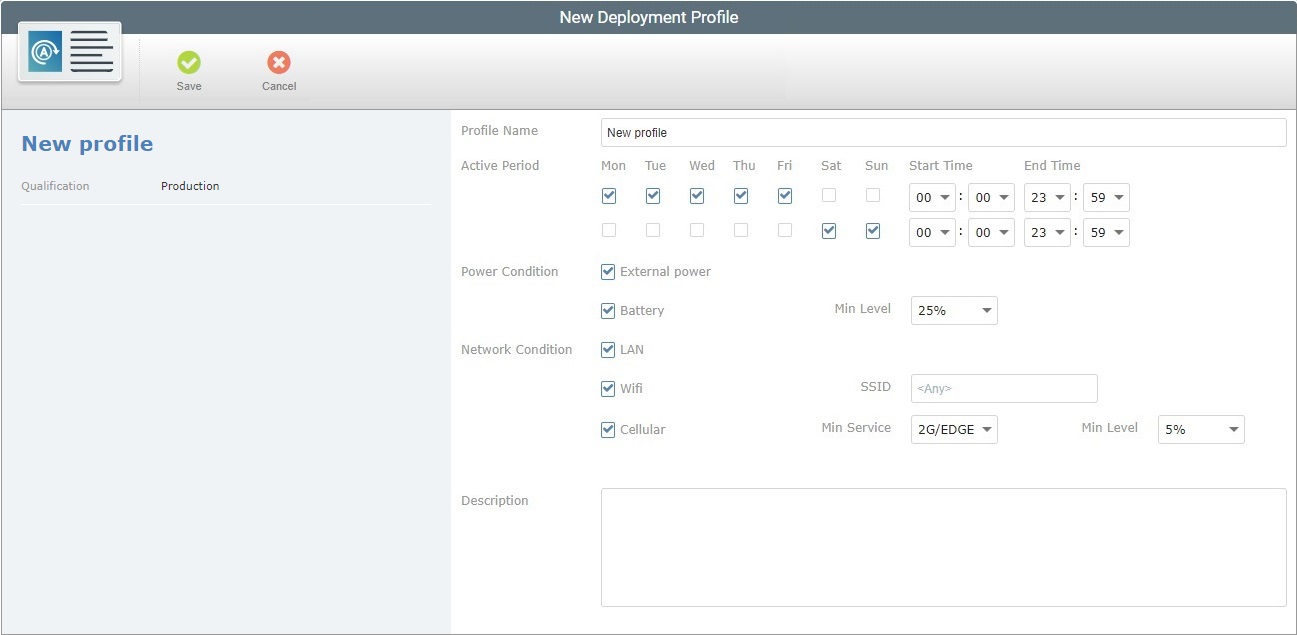Click the SSID field showing <Any>
This screenshot has width=1297, height=635.
[1003, 388]
